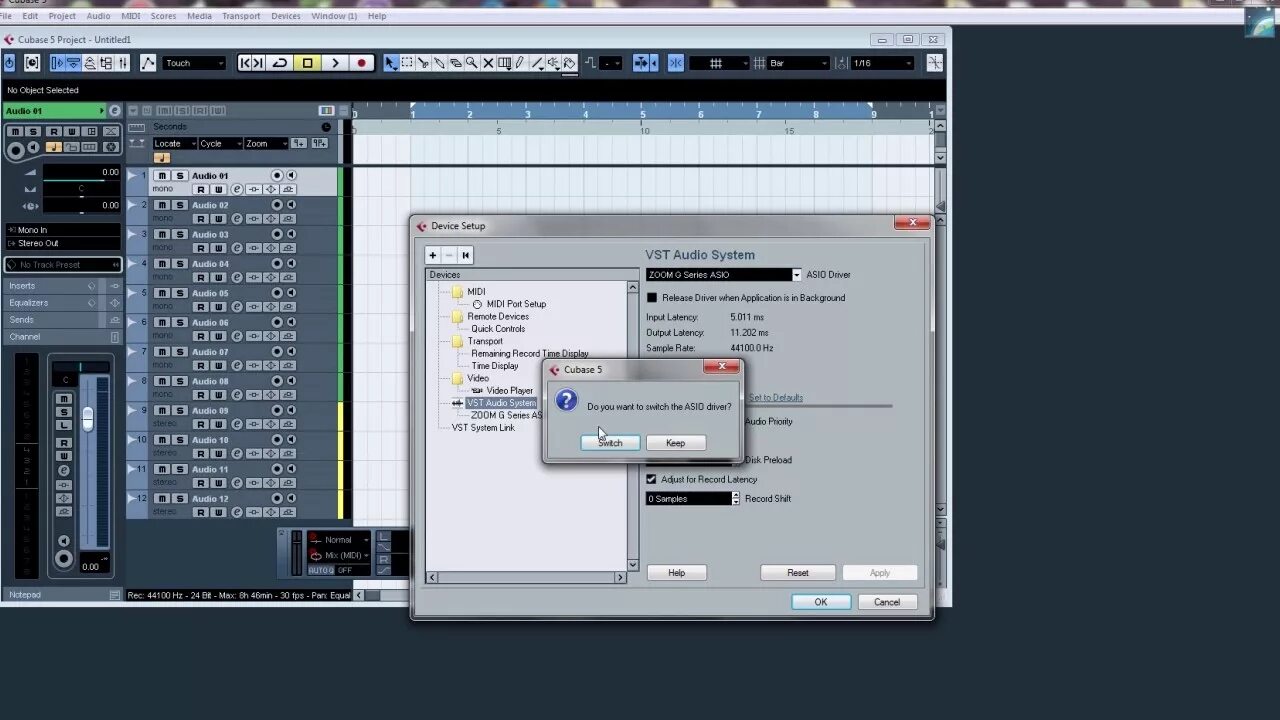Viewport: 1280px width, 720px height.
Task: Select the Erase tool
Action: point(455,63)
